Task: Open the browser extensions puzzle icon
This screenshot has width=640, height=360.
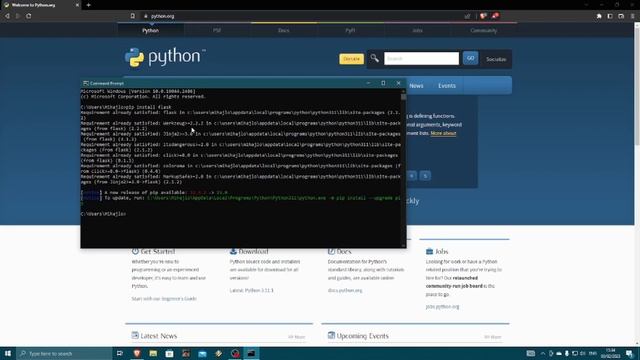Action: (x=599, y=16)
